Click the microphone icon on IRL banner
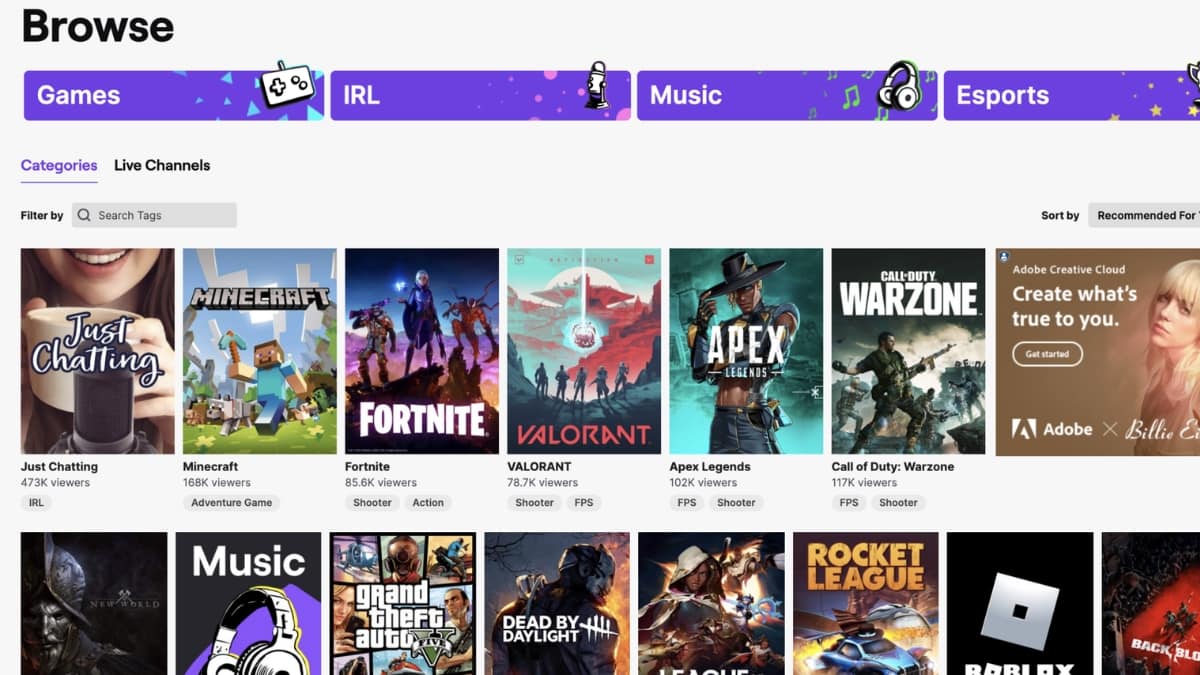 (597, 85)
